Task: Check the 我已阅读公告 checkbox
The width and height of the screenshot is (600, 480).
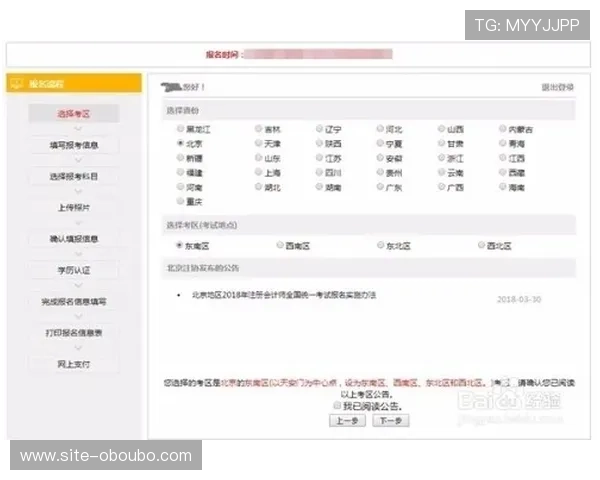Action: pos(337,405)
